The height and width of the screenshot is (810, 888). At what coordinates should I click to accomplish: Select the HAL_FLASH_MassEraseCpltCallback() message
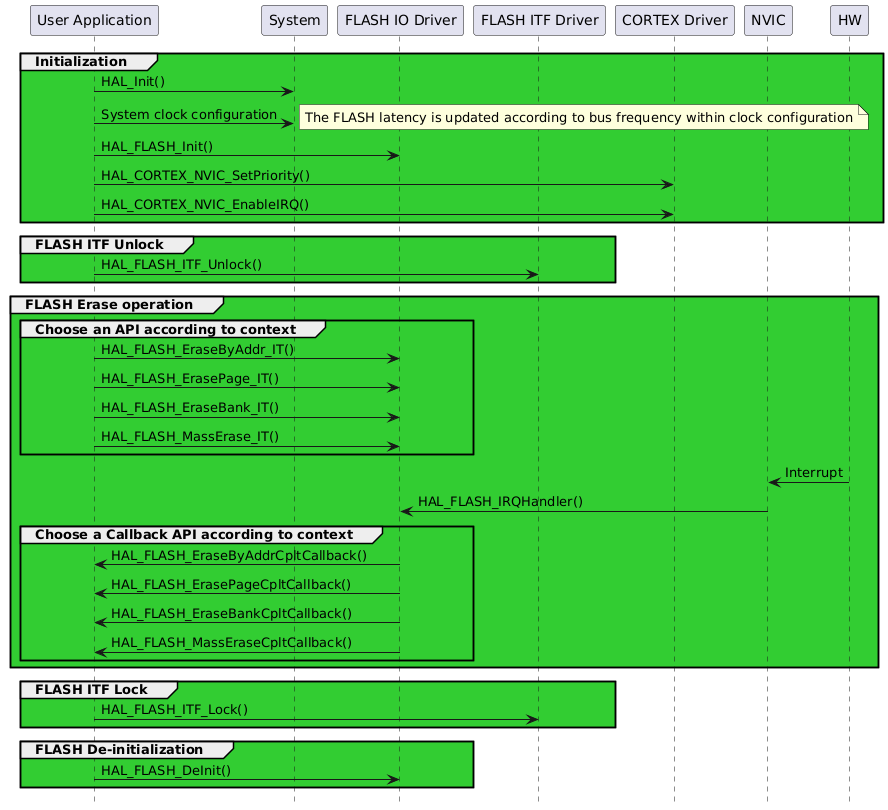point(231,643)
